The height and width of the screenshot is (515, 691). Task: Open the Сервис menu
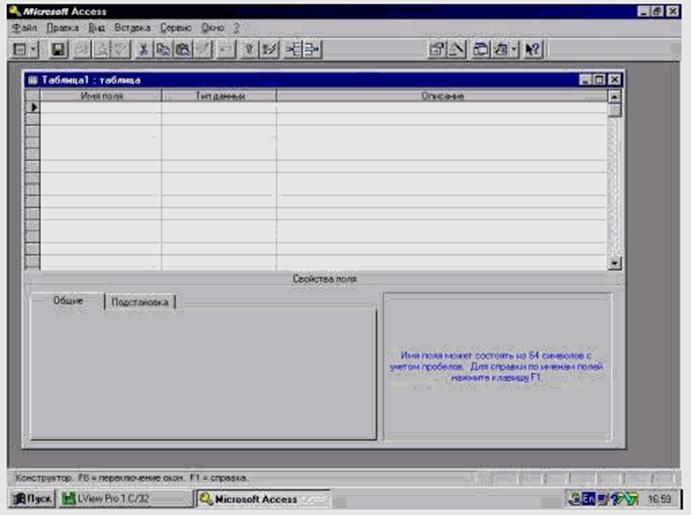click(x=175, y=28)
